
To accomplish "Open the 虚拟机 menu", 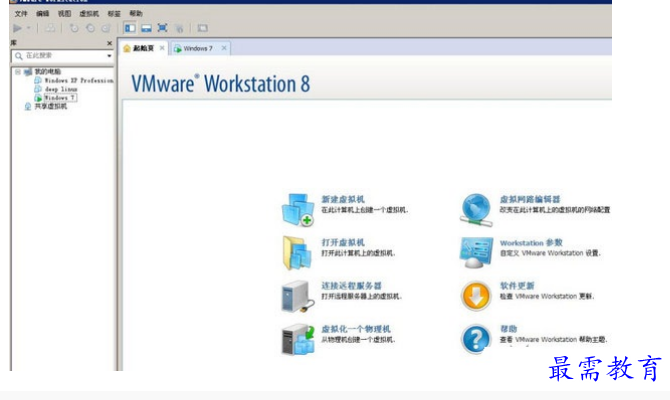I will pyautogui.click(x=89, y=14).
